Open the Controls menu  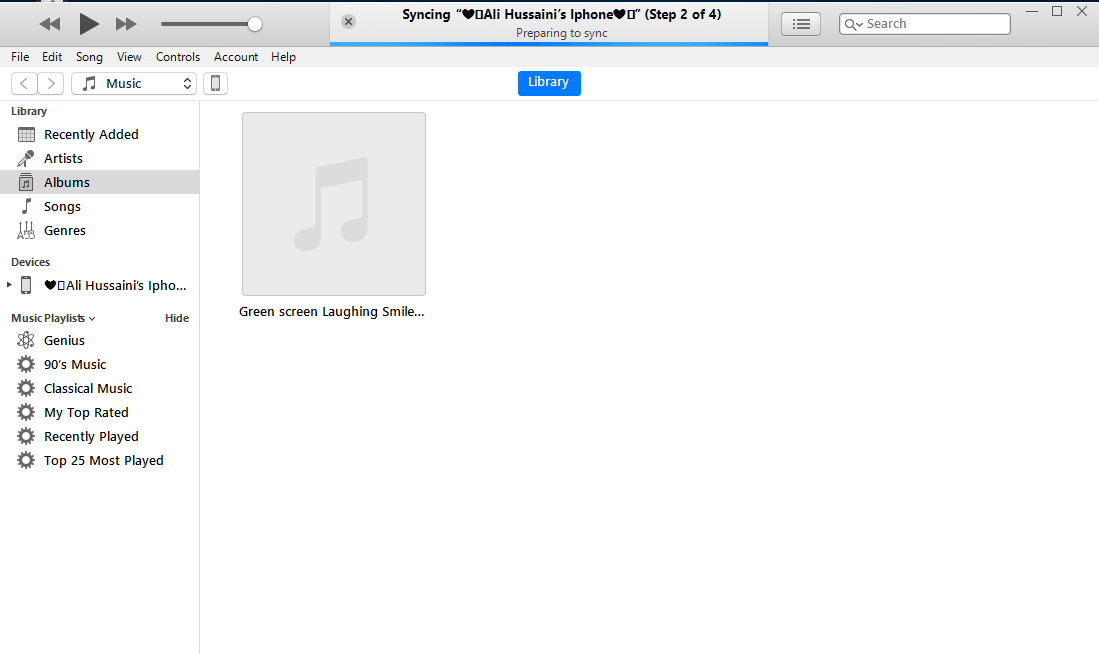tap(178, 57)
